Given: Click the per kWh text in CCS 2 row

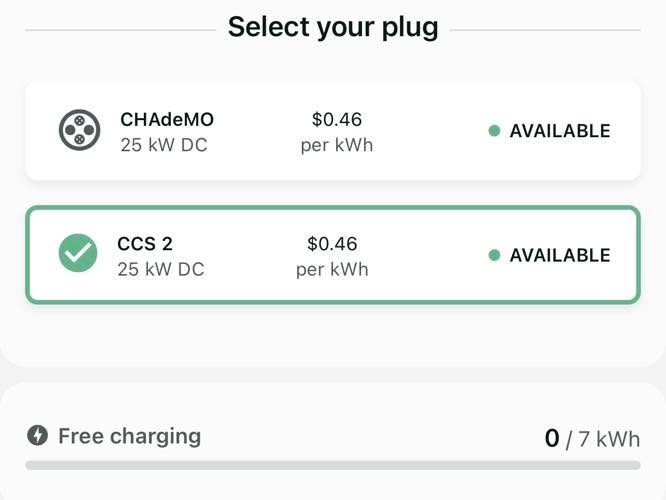Looking at the screenshot, I should pyautogui.click(x=332, y=270).
